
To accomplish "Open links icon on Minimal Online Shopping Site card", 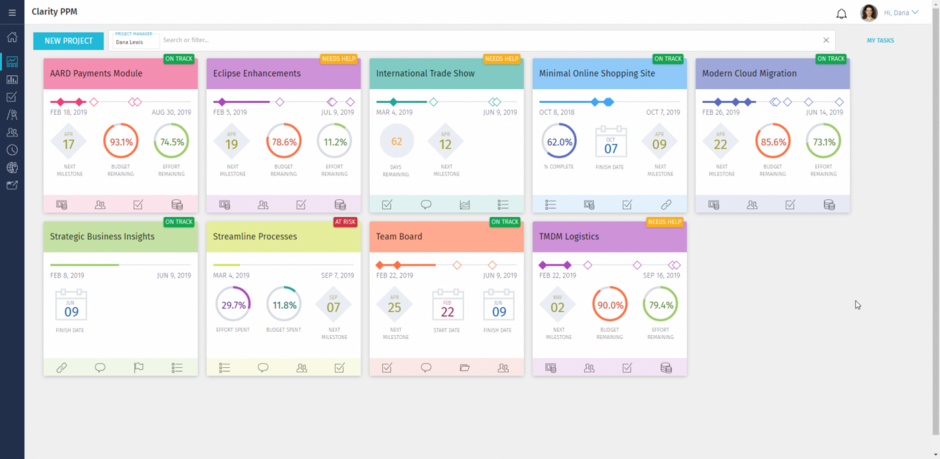I will click(x=666, y=205).
